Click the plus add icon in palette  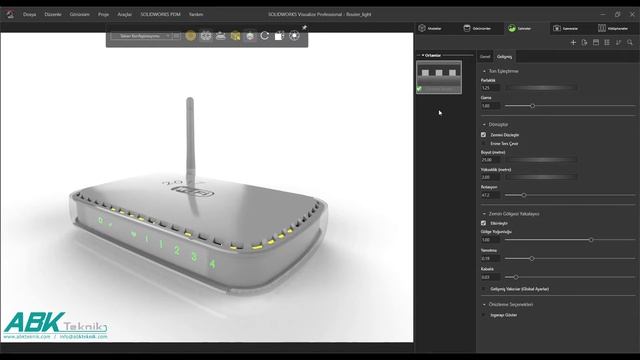573,42
